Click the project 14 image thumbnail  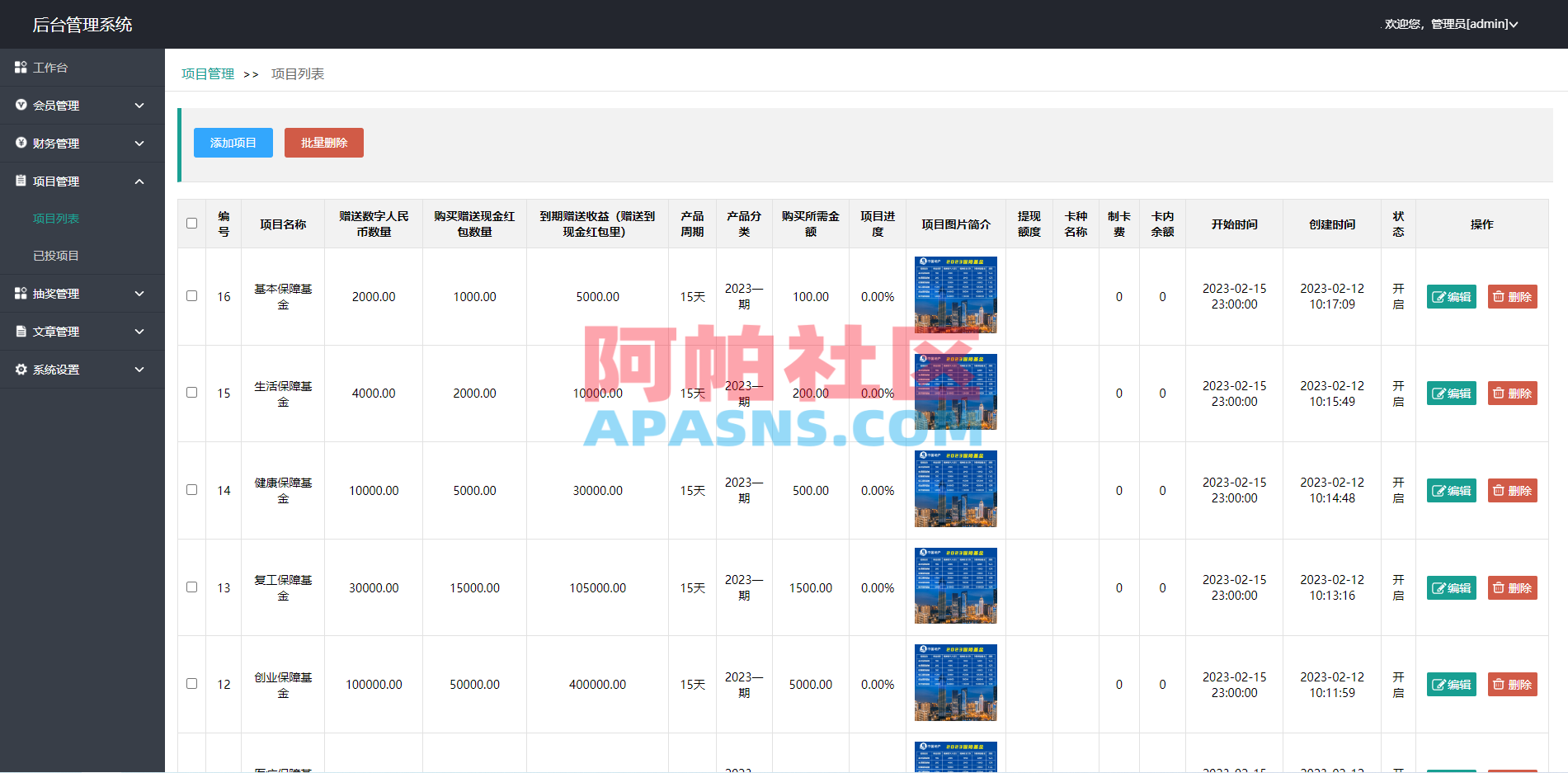954,489
